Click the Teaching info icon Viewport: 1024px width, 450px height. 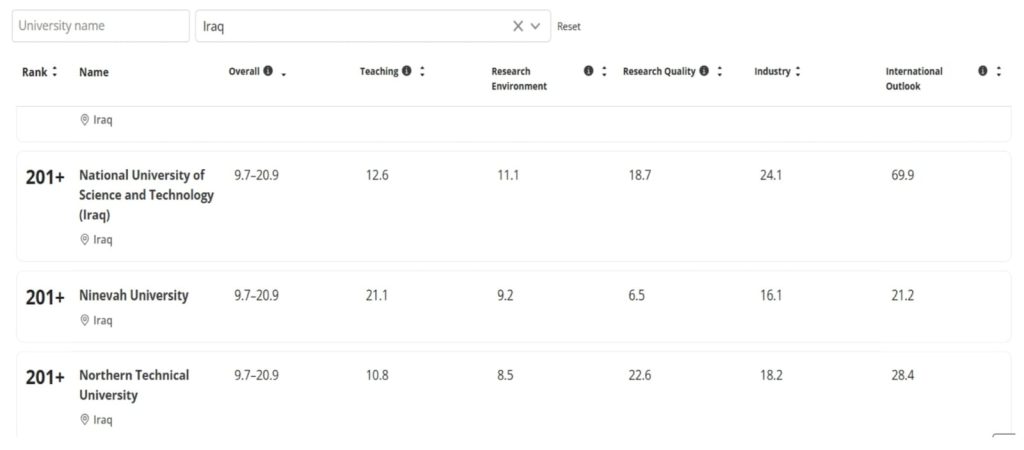tap(407, 71)
